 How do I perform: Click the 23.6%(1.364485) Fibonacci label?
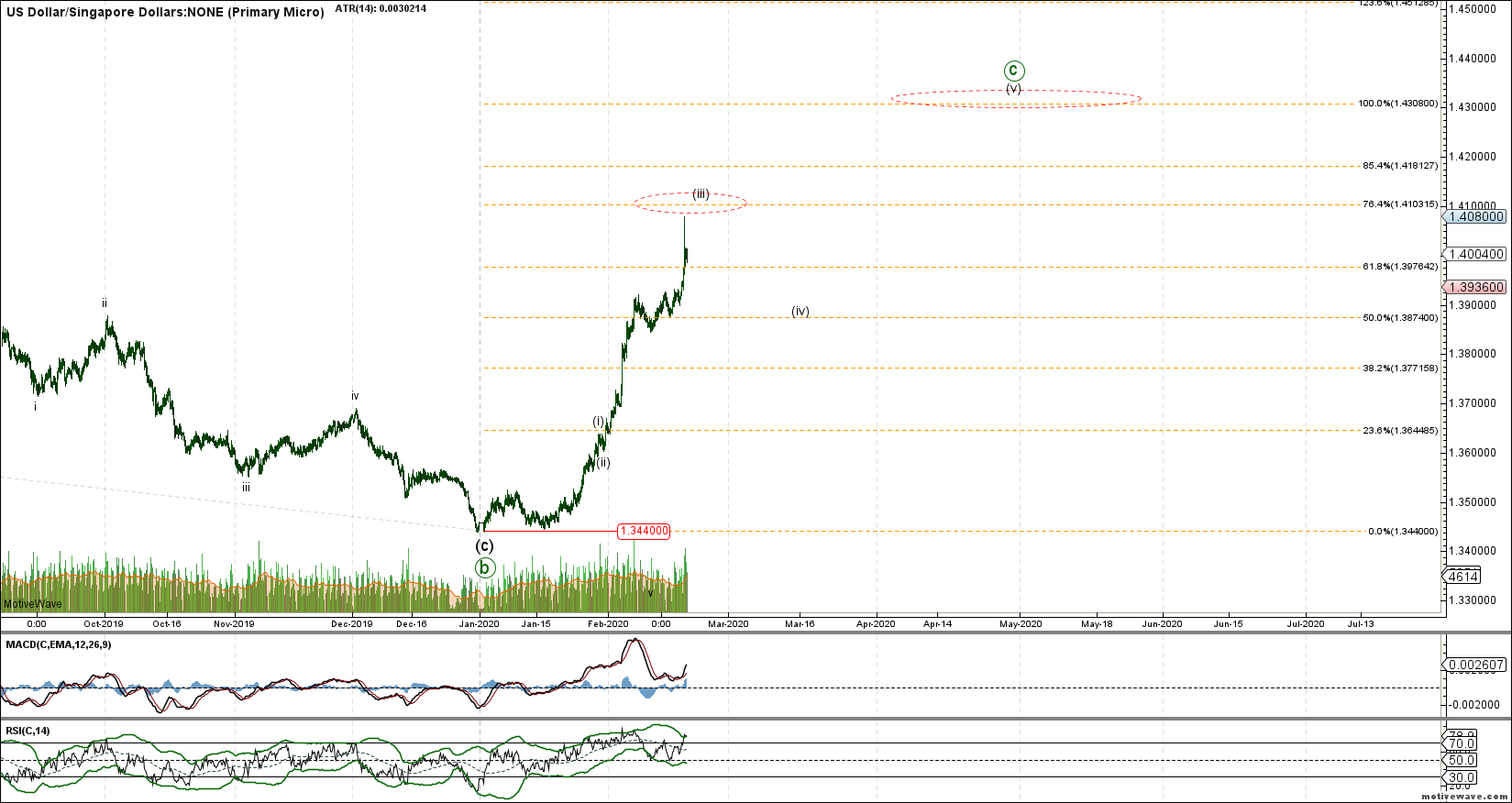pyautogui.click(x=1399, y=431)
